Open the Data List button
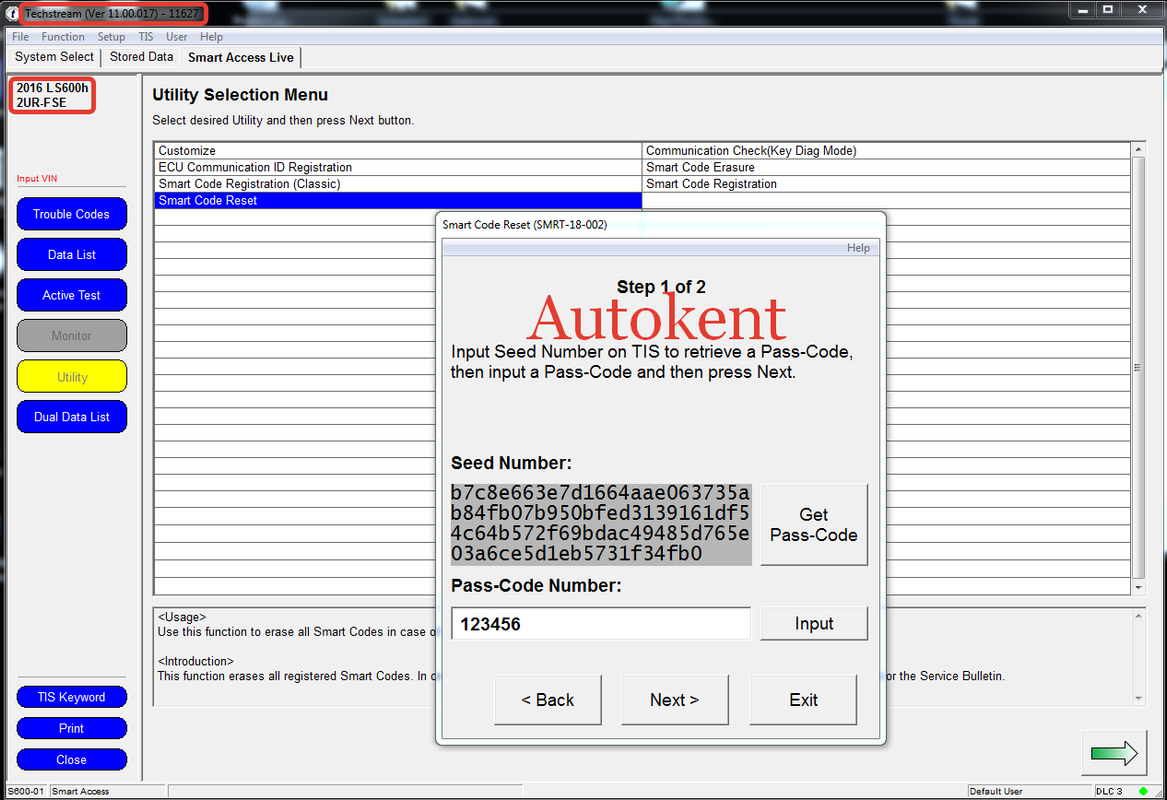This screenshot has height=800, width=1167. click(71, 255)
